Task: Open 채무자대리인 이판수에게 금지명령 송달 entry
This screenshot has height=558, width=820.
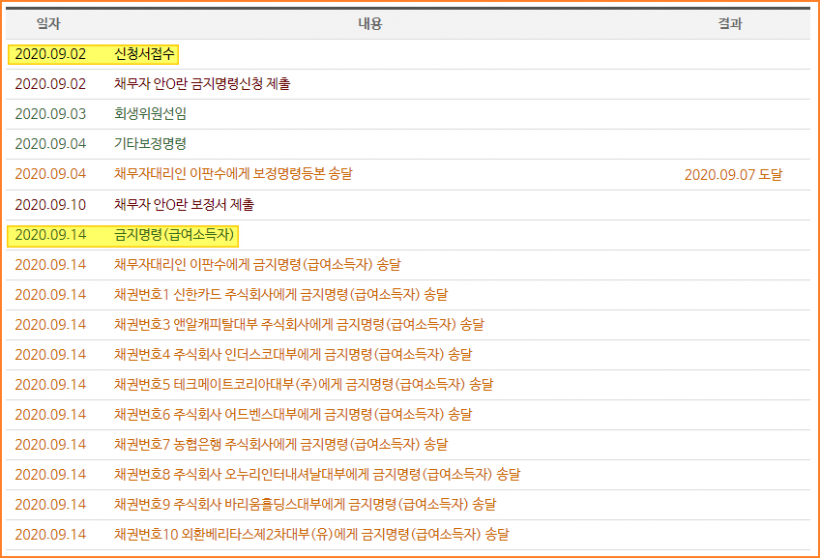Action: coord(257,265)
